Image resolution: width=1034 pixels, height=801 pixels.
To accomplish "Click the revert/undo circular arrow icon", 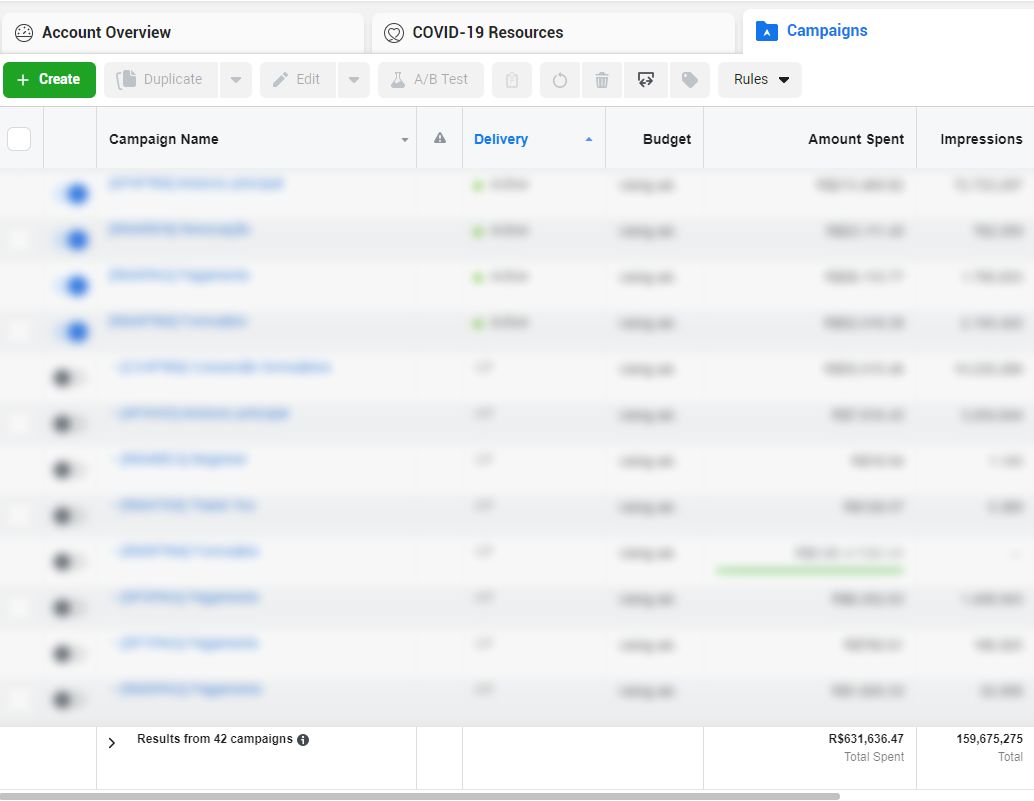I will (560, 80).
